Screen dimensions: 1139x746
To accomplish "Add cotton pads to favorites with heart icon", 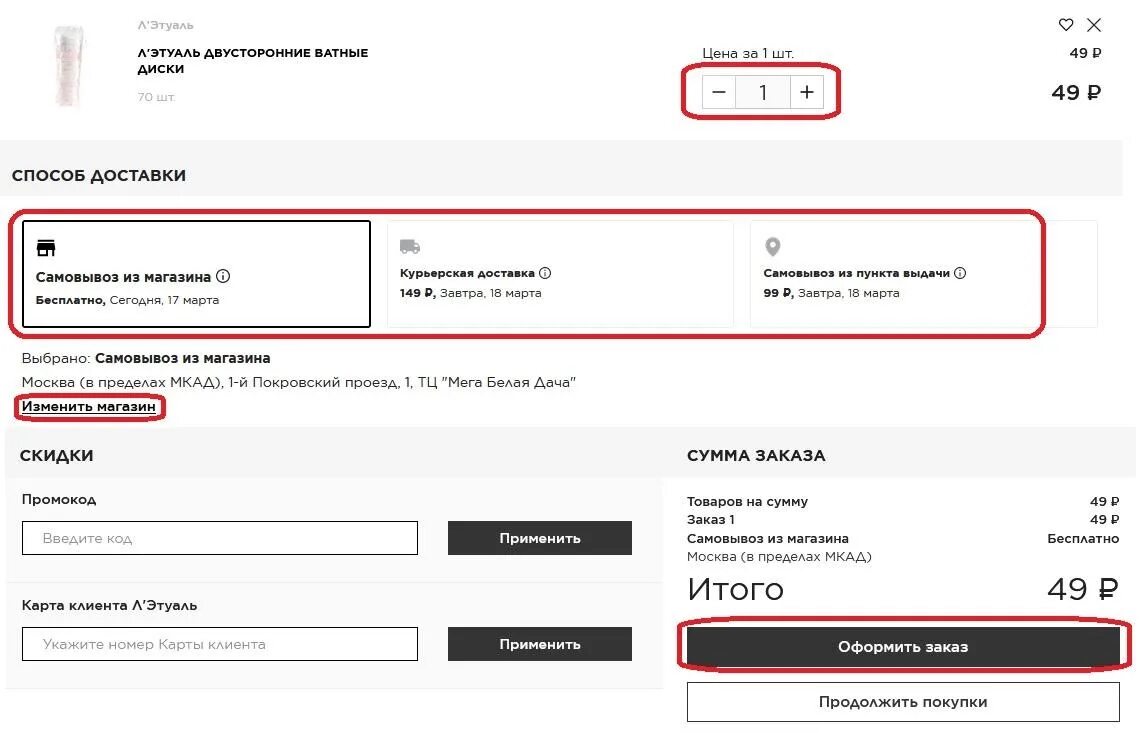I will [1066, 25].
